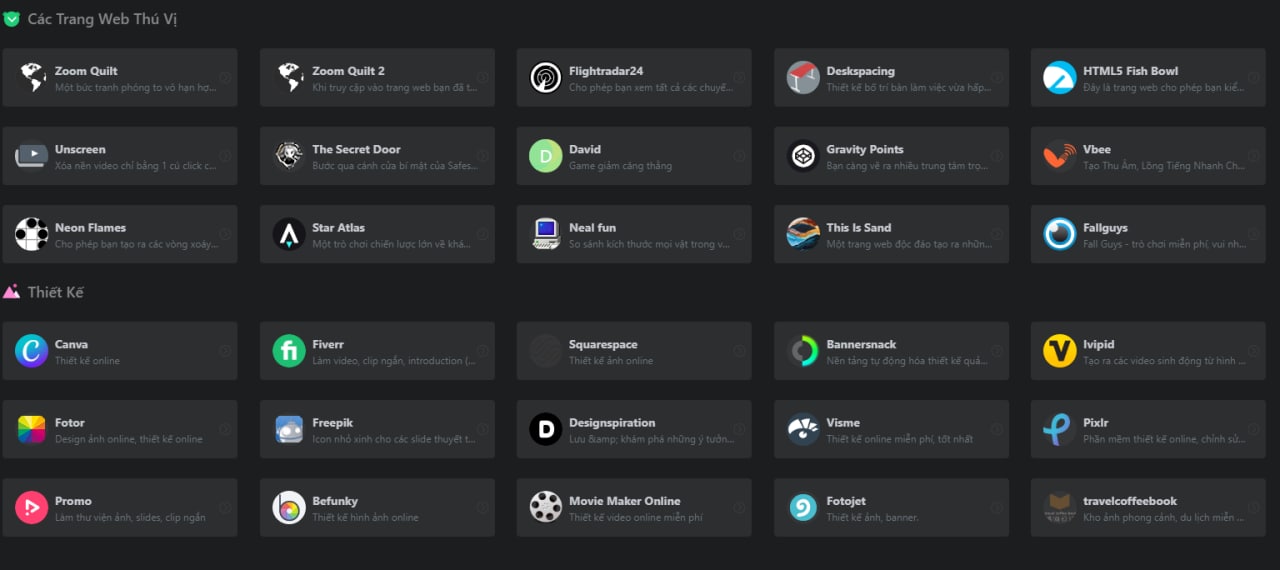The height and width of the screenshot is (570, 1280).
Task: Click the green Fiverr logo icon
Action: tap(289, 351)
